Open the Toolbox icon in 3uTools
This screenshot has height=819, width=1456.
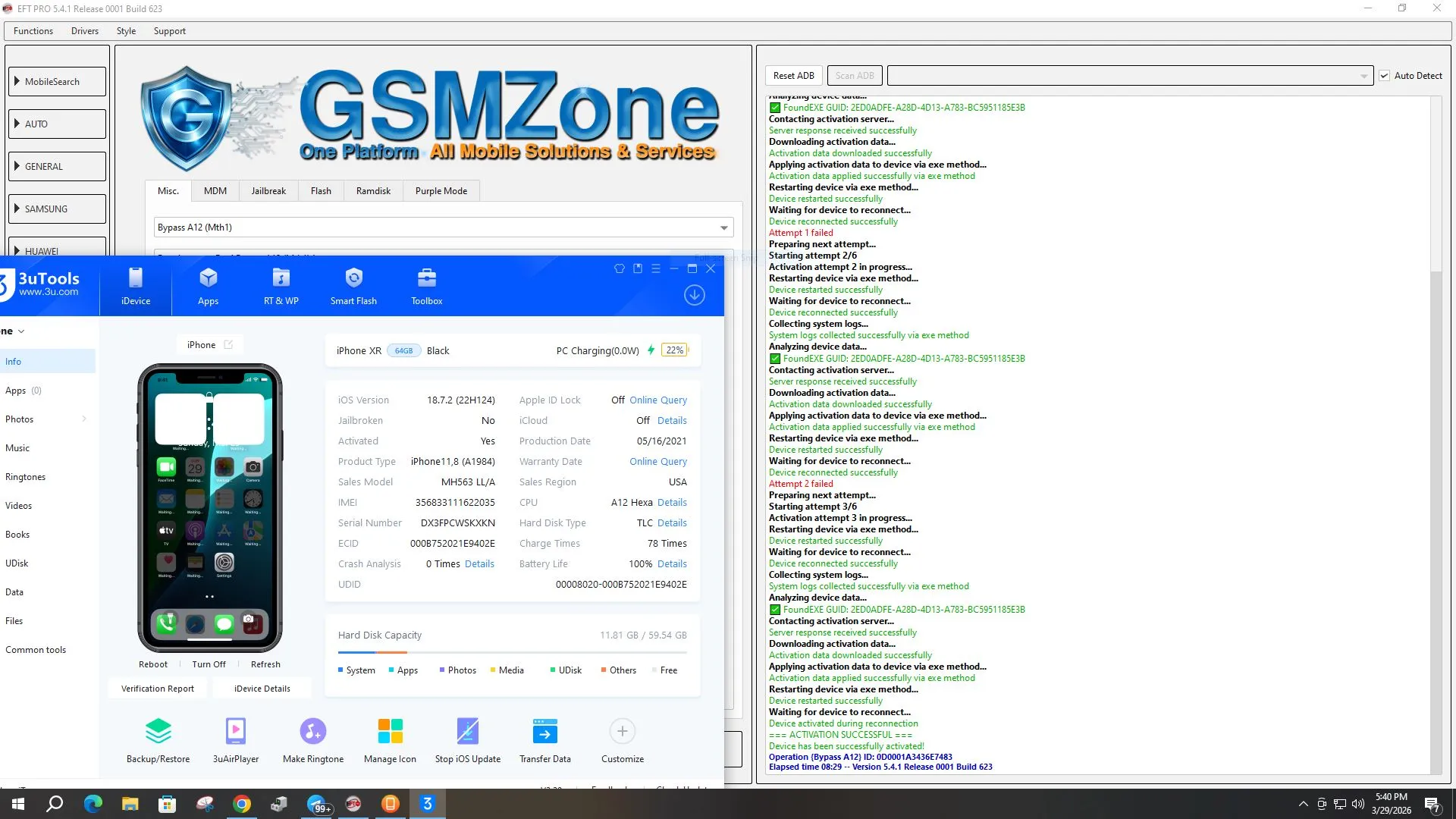[427, 287]
